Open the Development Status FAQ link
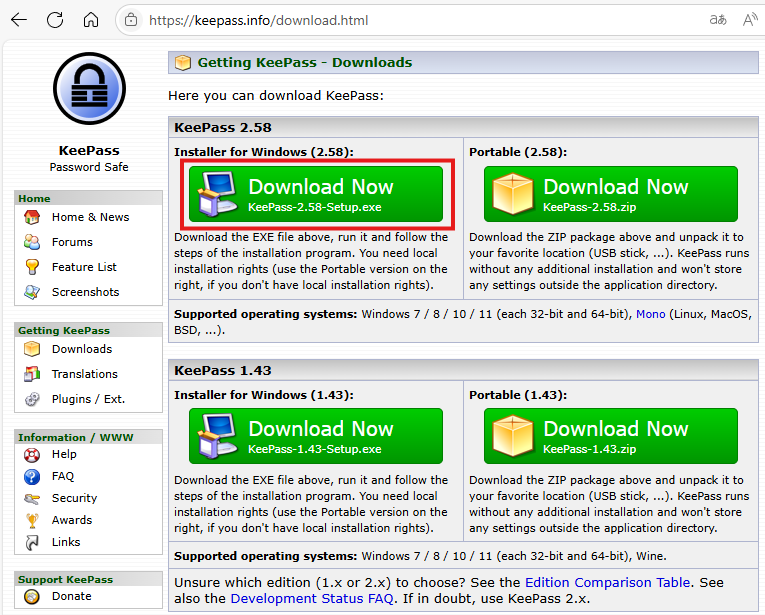765x615 pixels. tap(312, 598)
